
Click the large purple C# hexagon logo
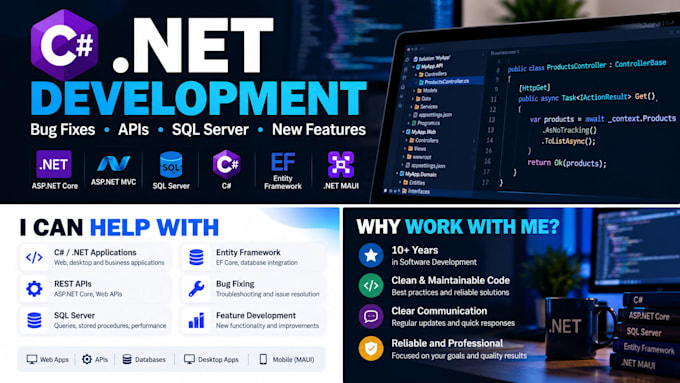pyautogui.click(x=65, y=45)
